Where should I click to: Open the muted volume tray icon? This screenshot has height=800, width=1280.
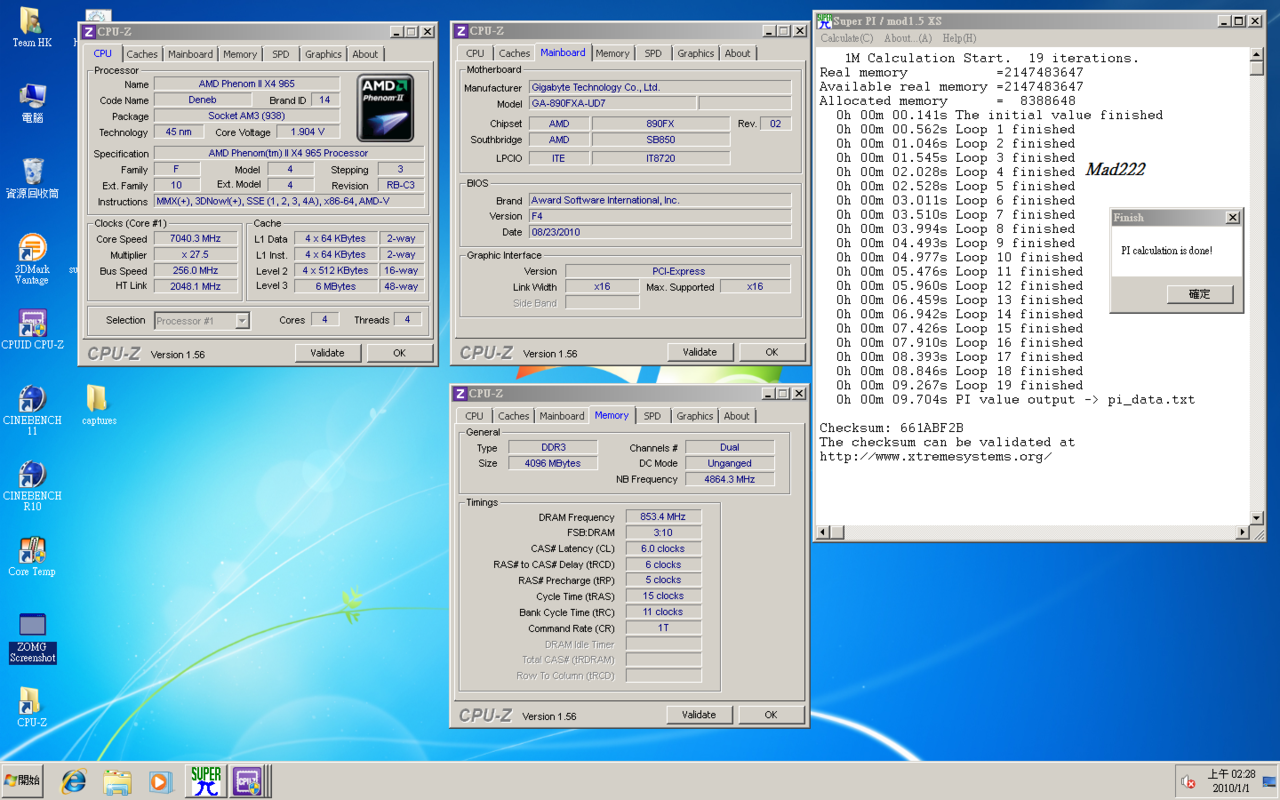pyautogui.click(x=1188, y=781)
